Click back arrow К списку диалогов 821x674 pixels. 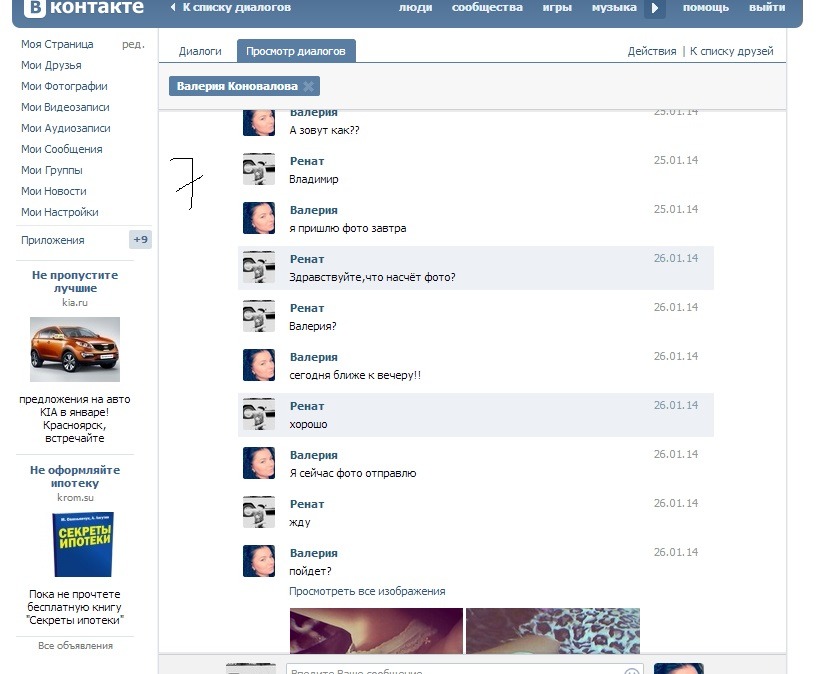pos(231,8)
